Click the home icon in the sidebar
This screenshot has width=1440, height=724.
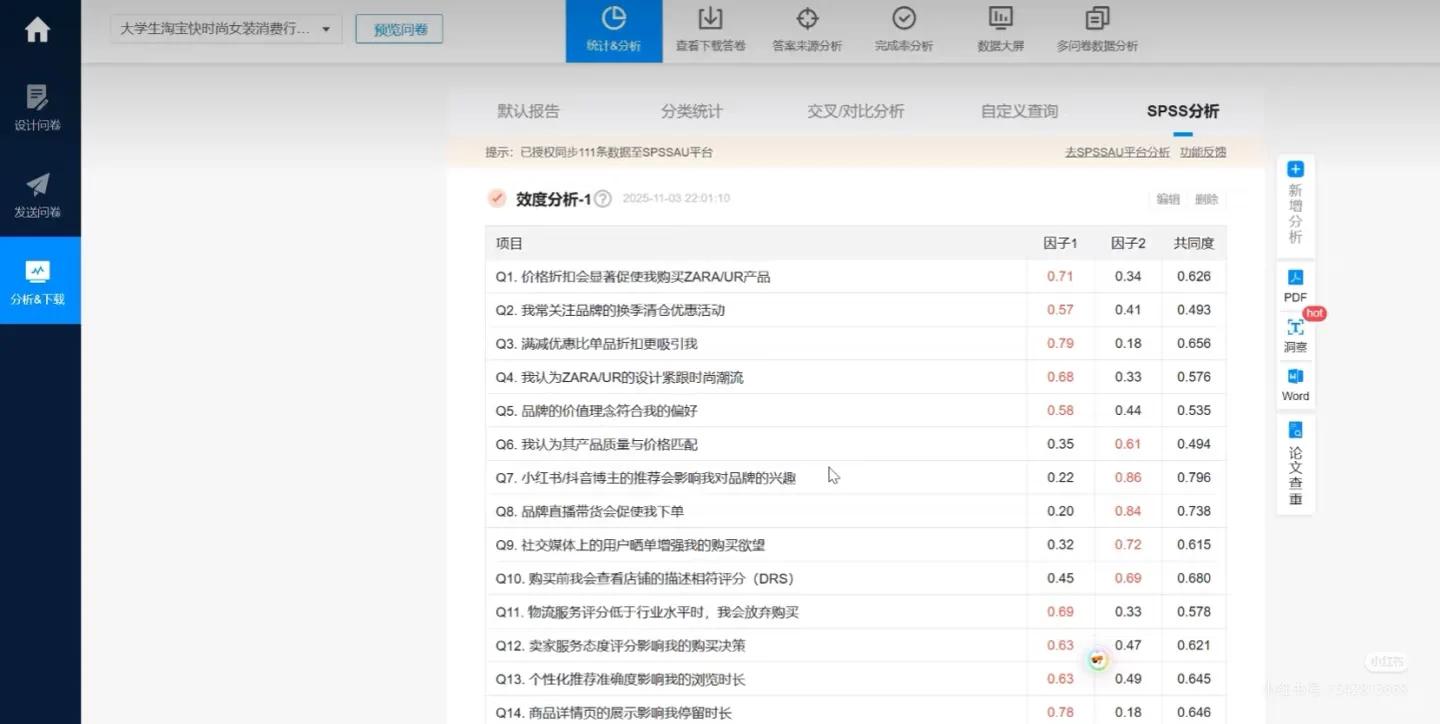[37, 30]
